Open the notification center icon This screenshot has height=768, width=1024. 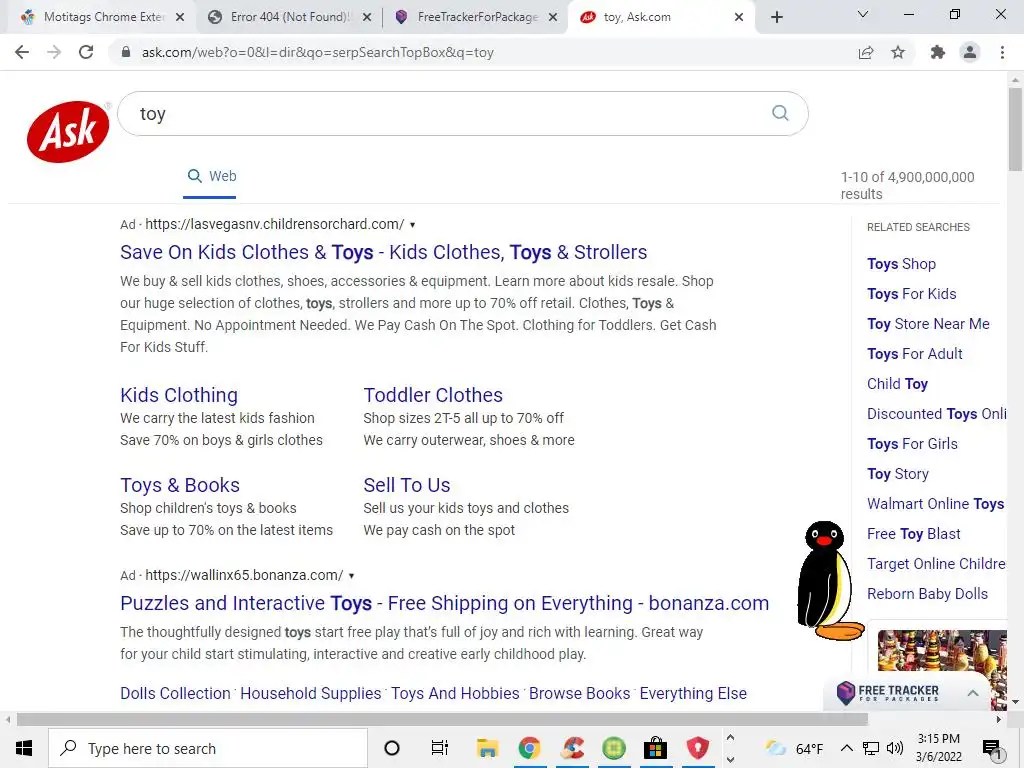point(991,748)
